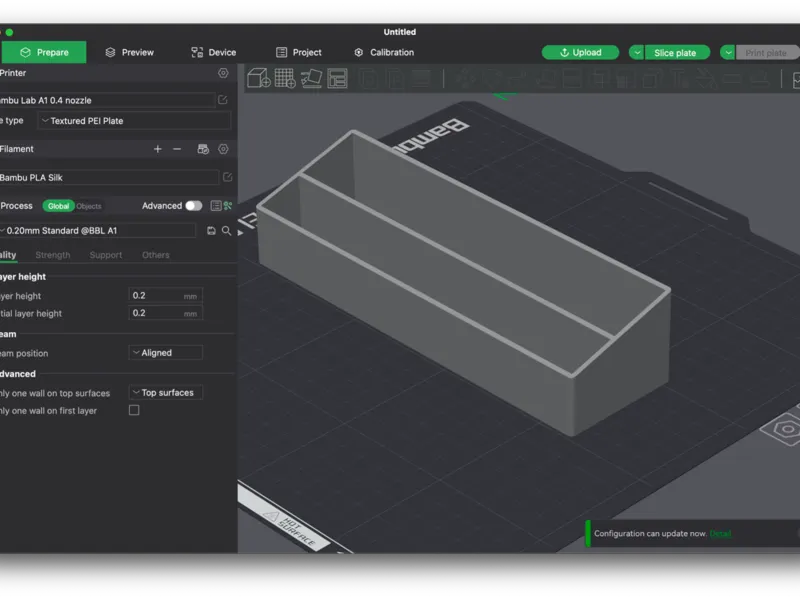Open the process preset compare icon
800x600 pixels.
click(216, 206)
